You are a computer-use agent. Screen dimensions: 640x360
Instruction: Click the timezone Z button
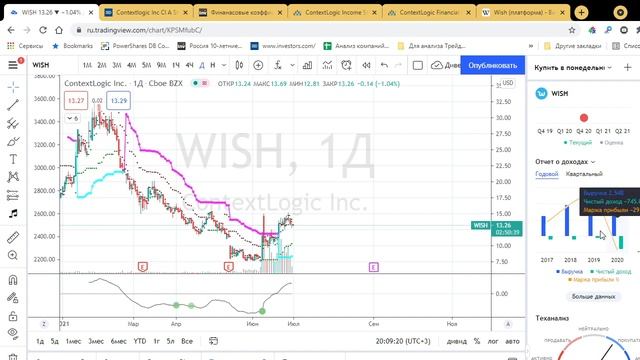pos(44,324)
